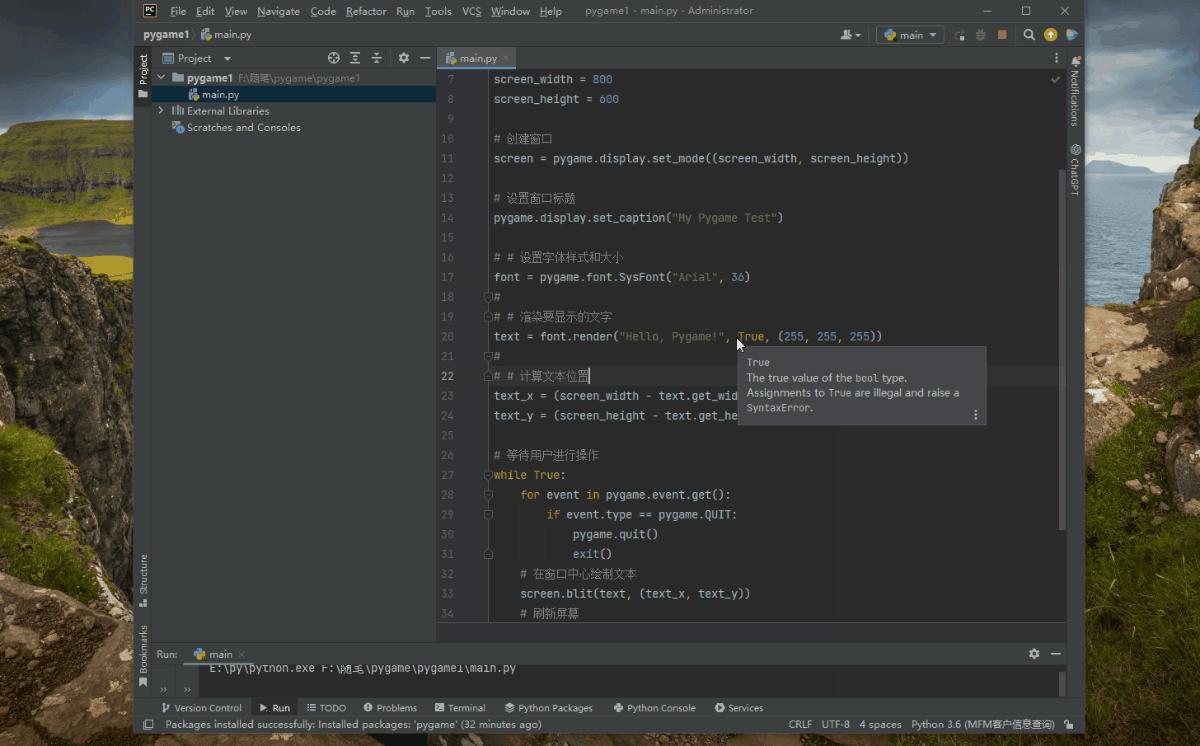Click the Expand All icon in Project panel
This screenshot has height=746, width=1200.
[x=355, y=58]
